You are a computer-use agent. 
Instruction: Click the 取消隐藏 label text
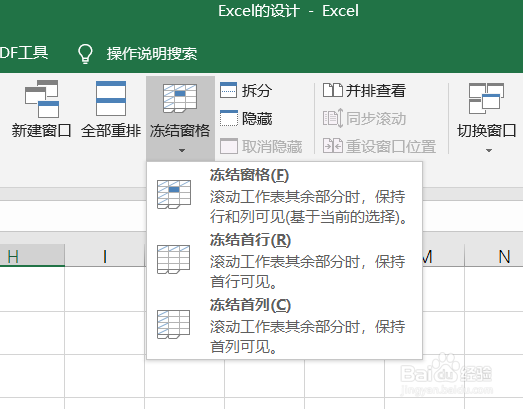coord(272,147)
